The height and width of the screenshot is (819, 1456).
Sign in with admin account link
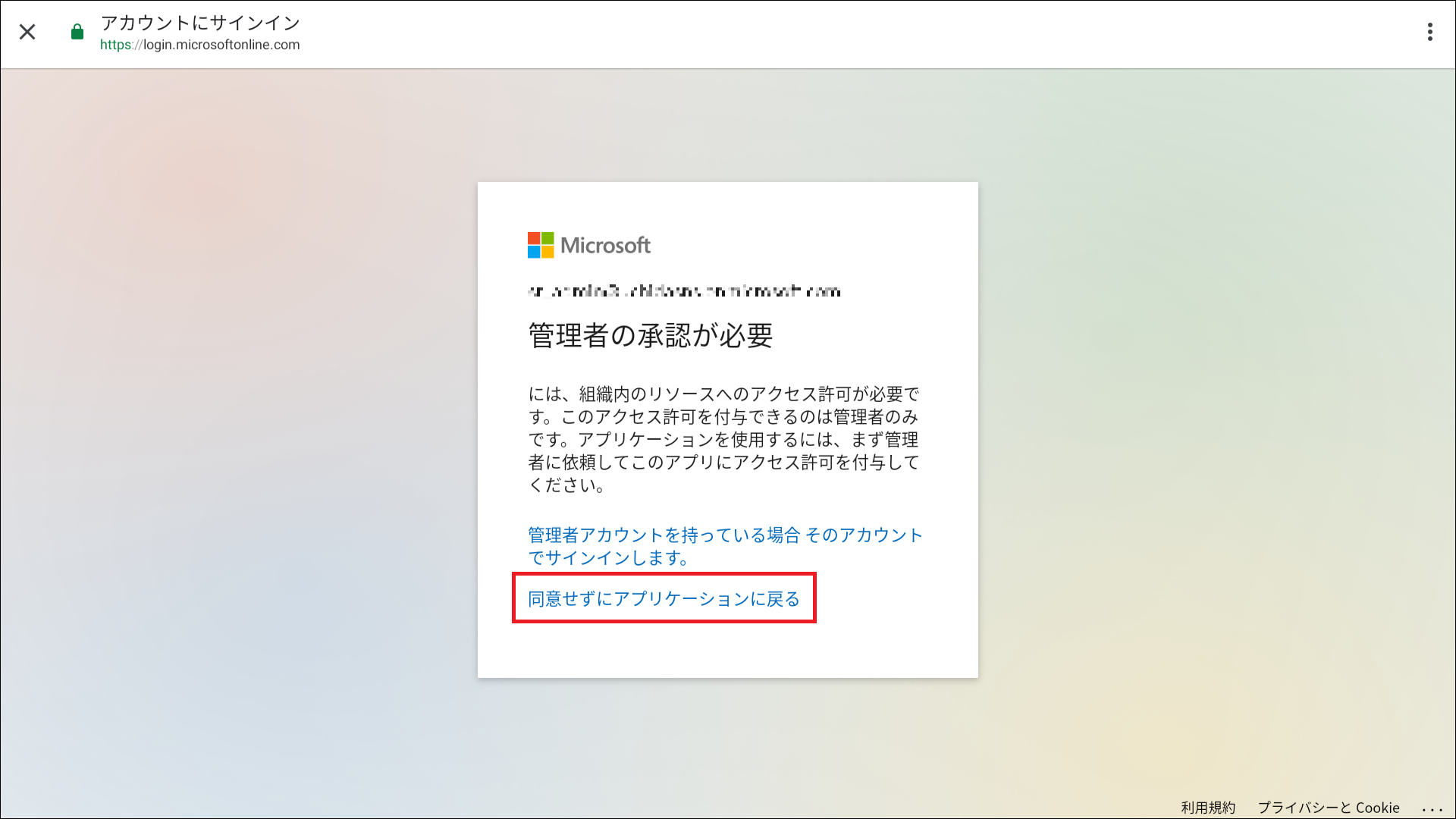[x=724, y=535]
